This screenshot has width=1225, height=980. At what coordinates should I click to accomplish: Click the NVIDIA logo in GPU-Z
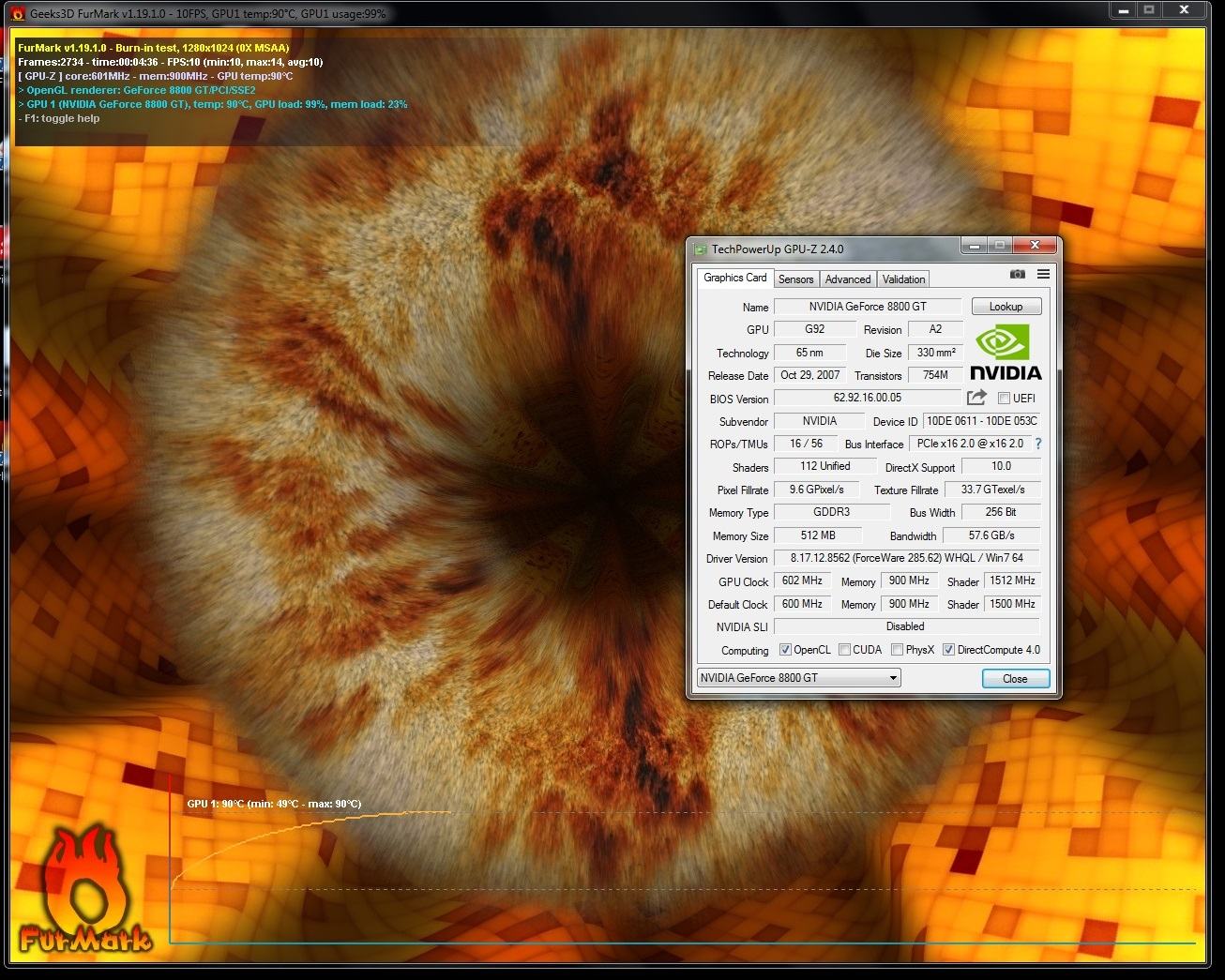1005,352
